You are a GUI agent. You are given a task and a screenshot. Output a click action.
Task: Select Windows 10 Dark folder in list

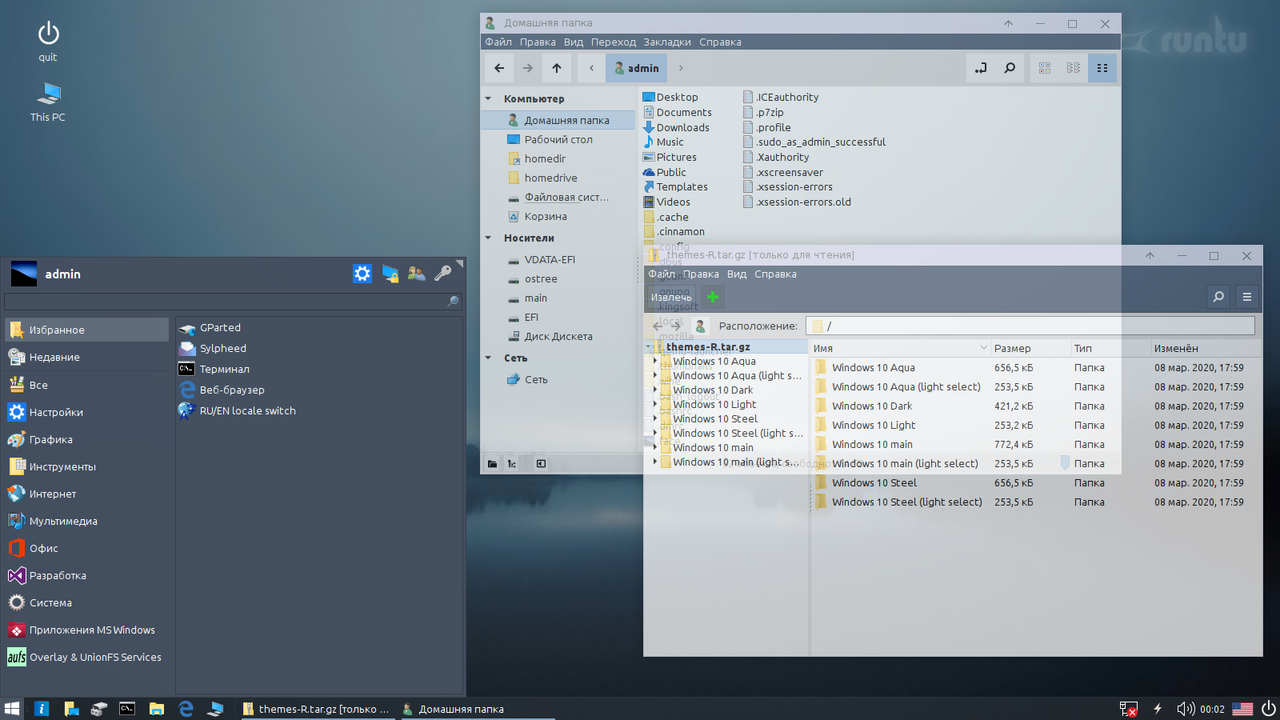(x=1035, y=406)
